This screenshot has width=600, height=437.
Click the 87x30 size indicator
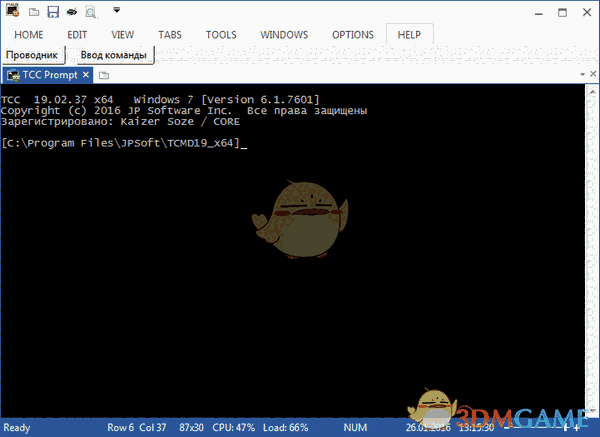pyautogui.click(x=191, y=427)
